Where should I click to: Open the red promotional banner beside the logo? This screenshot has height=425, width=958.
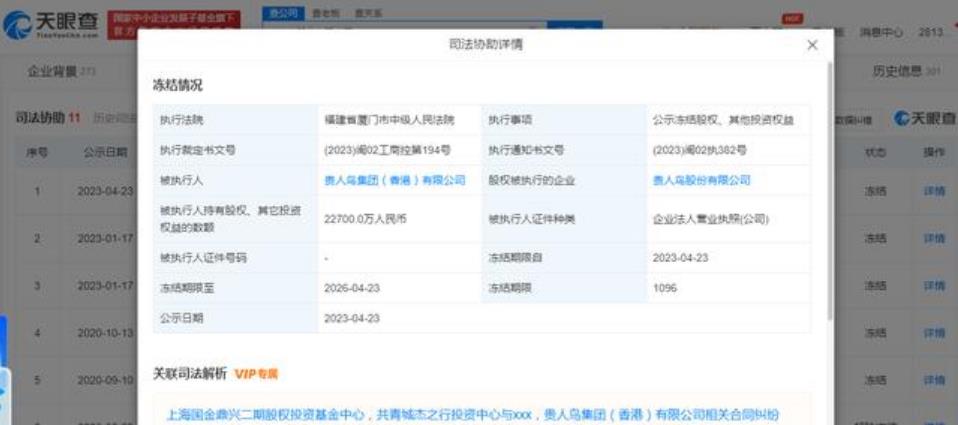[174, 24]
